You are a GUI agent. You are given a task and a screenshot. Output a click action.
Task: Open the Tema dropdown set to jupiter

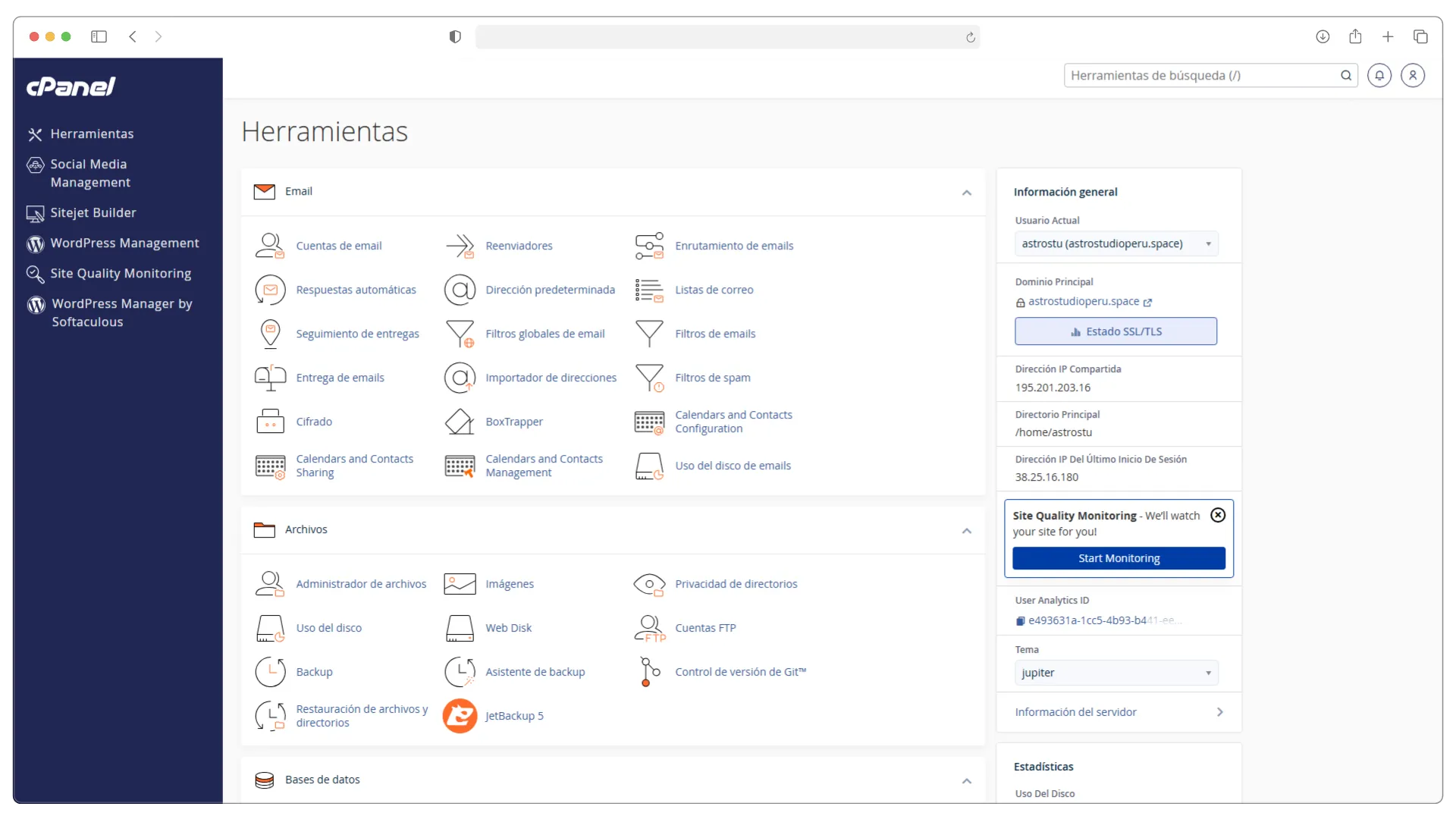(1116, 673)
